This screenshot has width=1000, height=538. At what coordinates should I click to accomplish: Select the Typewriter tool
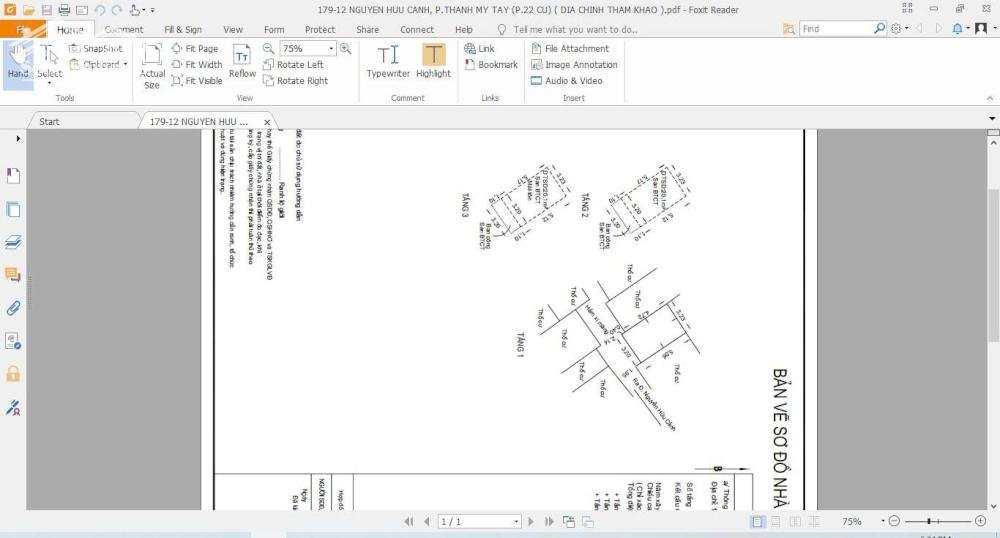point(388,60)
